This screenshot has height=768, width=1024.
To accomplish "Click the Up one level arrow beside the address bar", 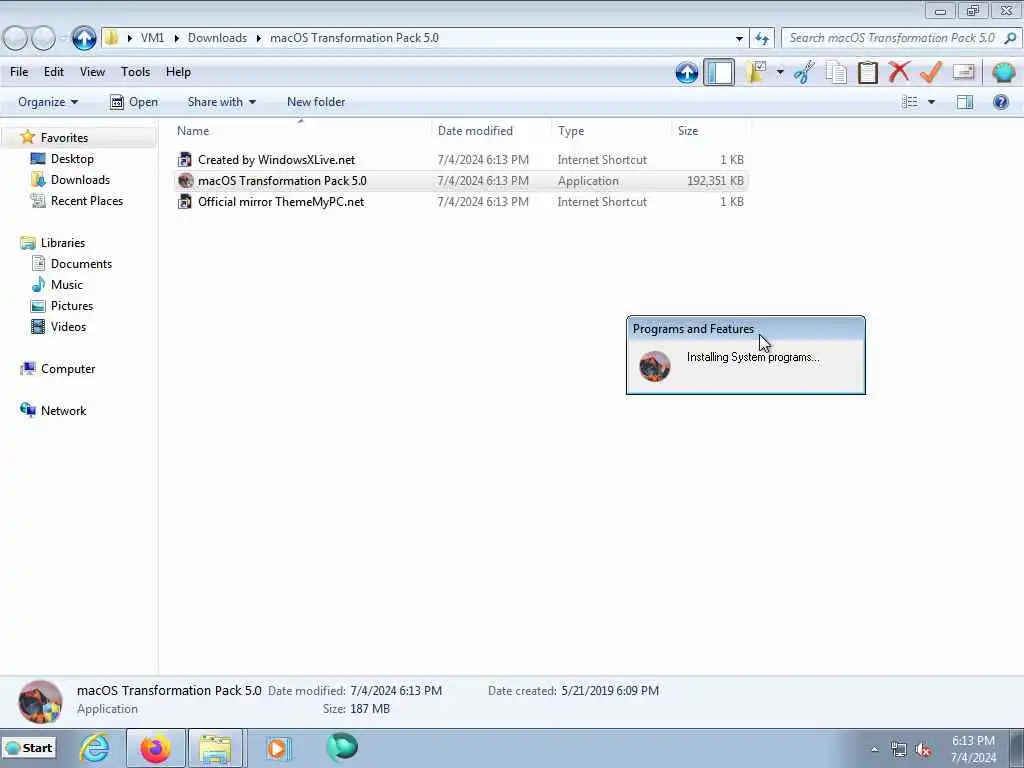I will (84, 38).
